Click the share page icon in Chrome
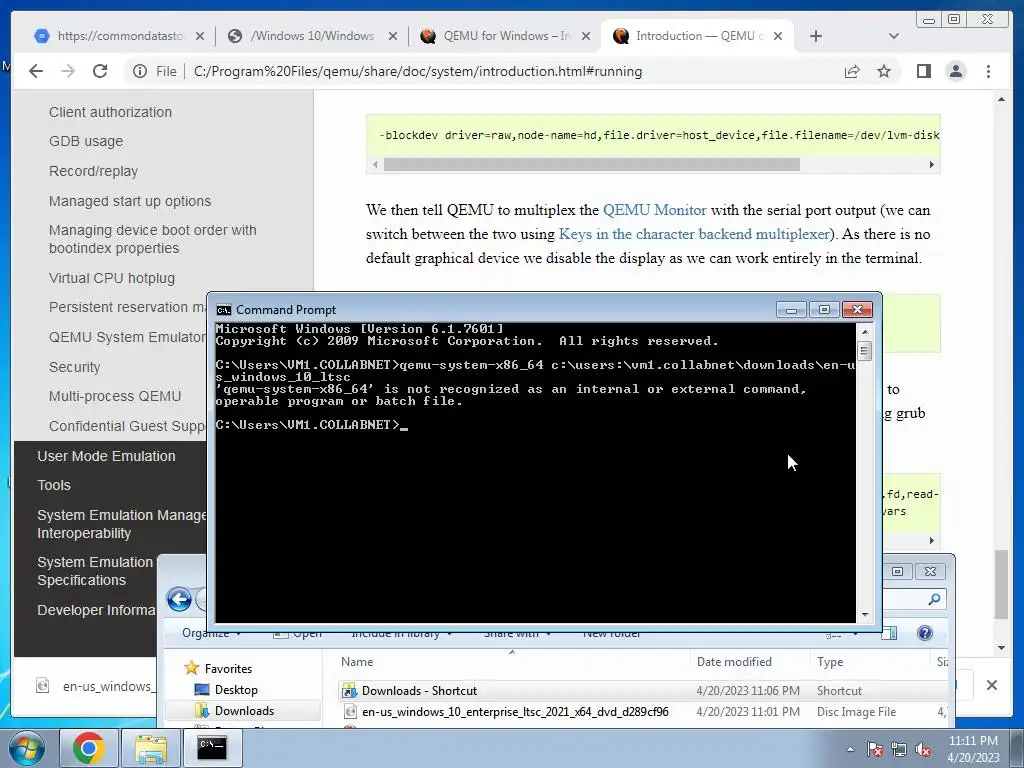This screenshot has width=1024, height=768. click(852, 71)
